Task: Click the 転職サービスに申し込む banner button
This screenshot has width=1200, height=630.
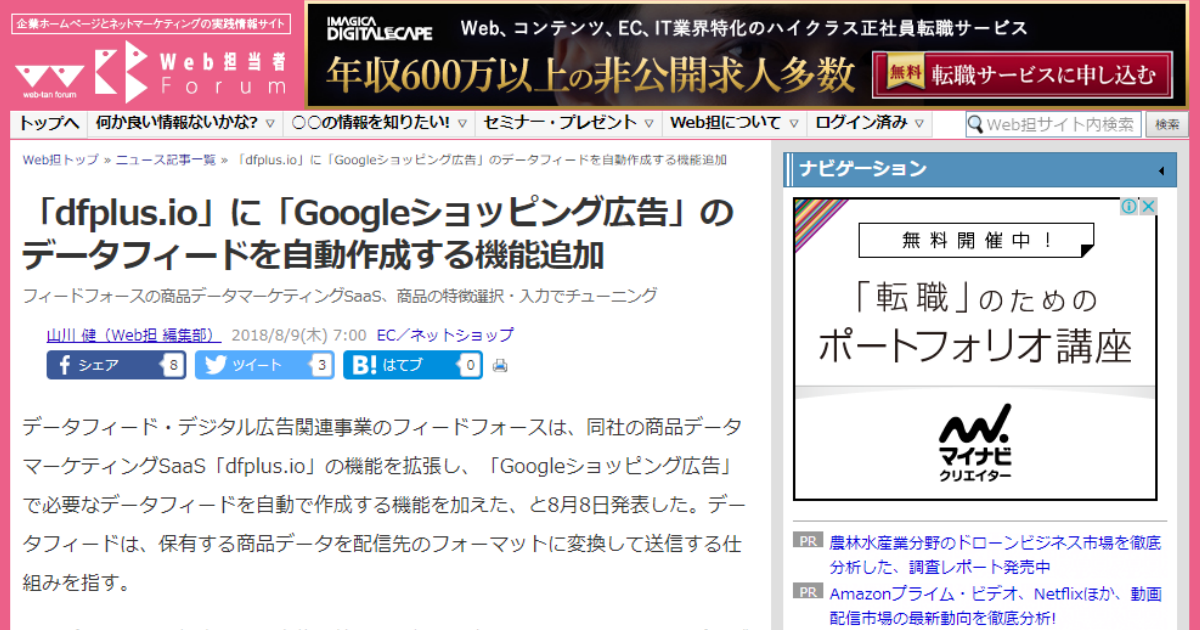Action: tap(1022, 74)
